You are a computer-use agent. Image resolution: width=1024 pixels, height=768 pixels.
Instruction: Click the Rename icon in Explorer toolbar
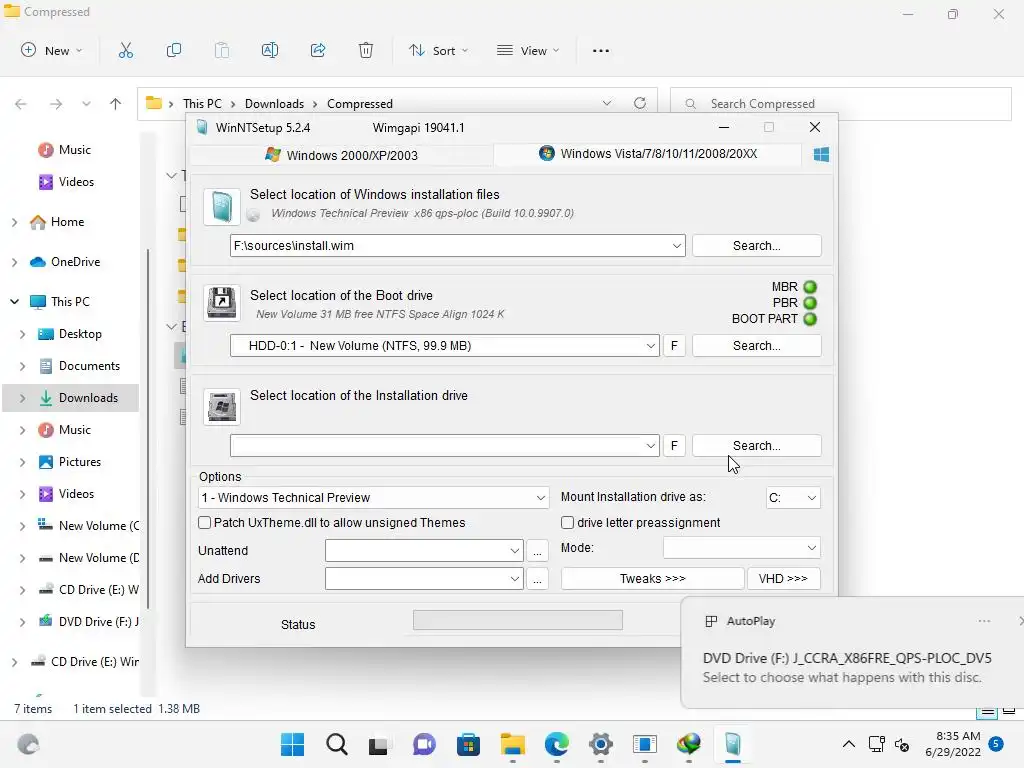[x=270, y=50]
